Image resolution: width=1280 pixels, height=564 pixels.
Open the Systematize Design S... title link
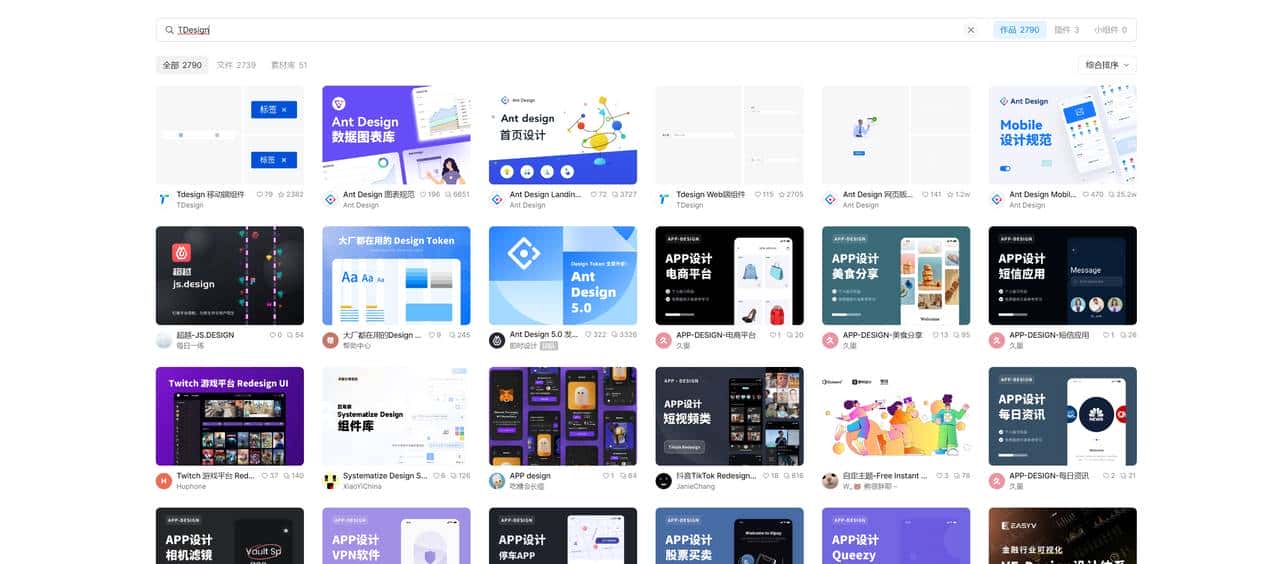[385, 476]
